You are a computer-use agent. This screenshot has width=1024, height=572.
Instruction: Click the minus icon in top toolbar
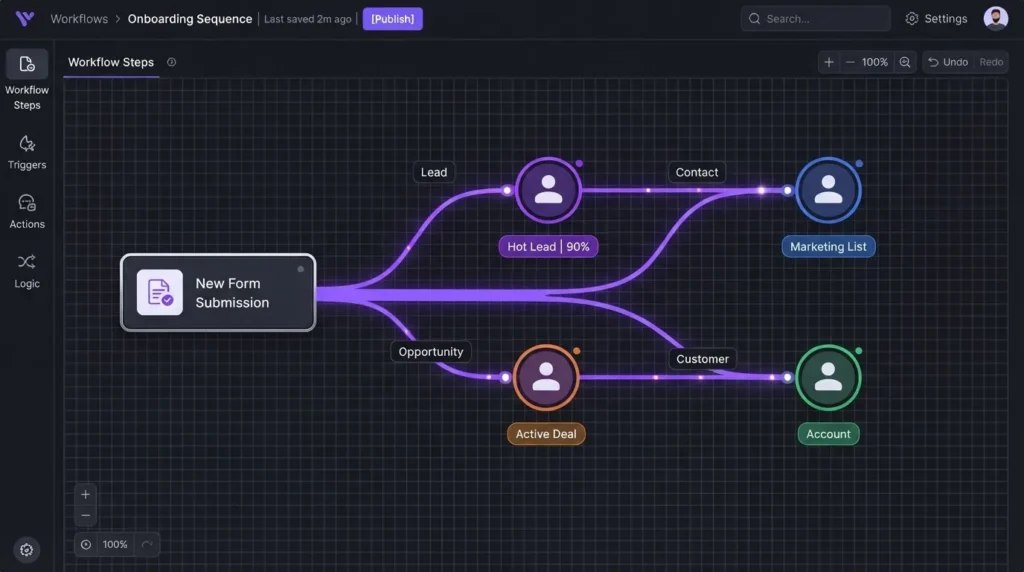pyautogui.click(x=850, y=62)
